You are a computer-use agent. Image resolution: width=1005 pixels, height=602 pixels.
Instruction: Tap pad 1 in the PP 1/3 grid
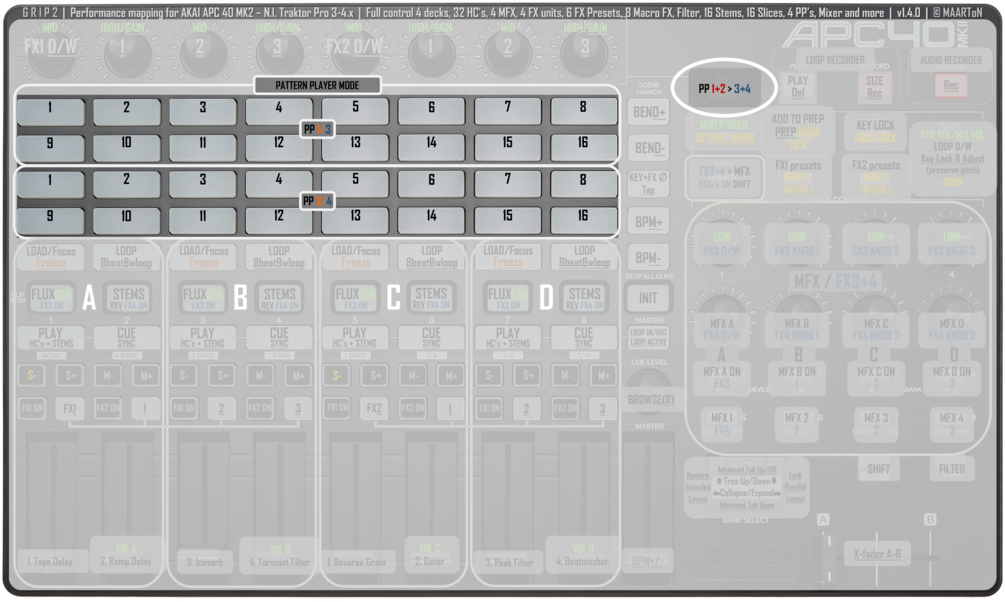click(x=51, y=112)
